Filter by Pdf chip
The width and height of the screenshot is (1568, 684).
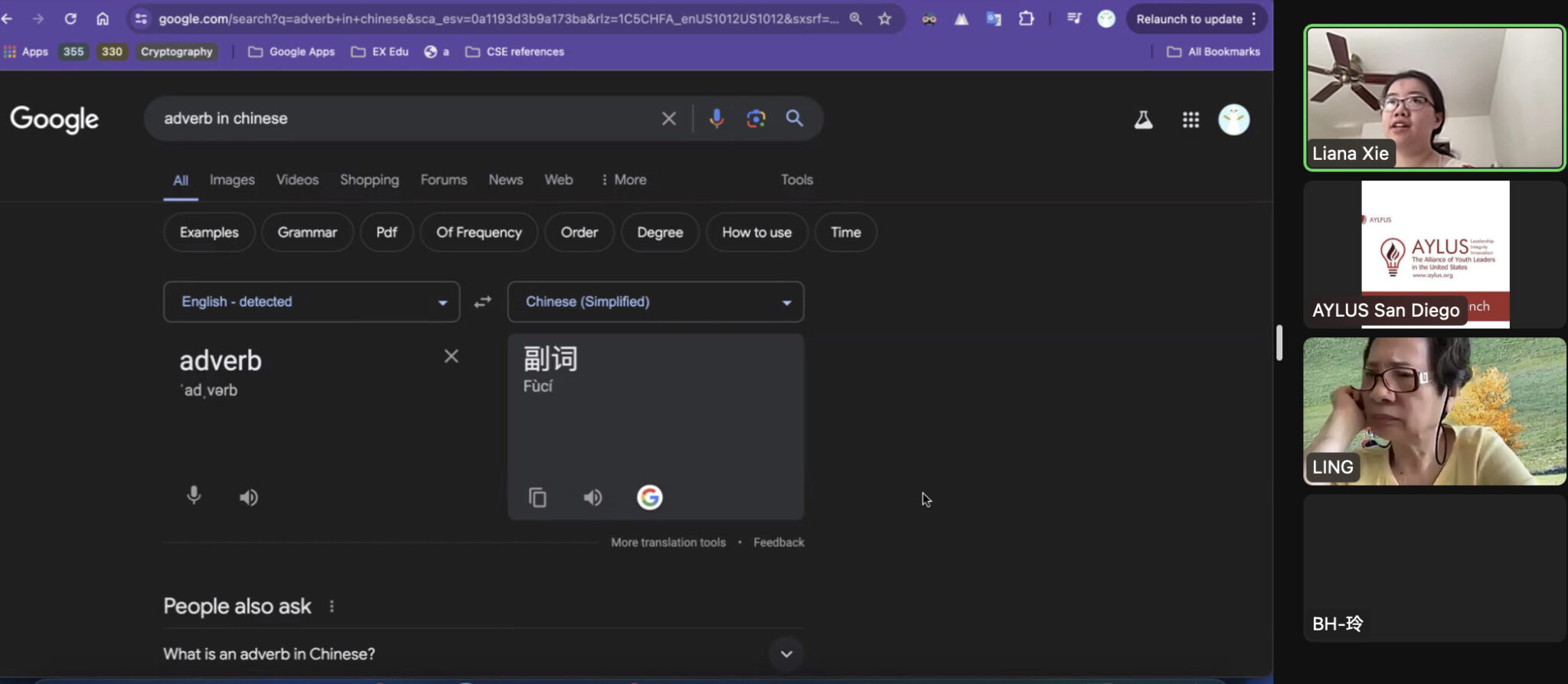coord(387,233)
